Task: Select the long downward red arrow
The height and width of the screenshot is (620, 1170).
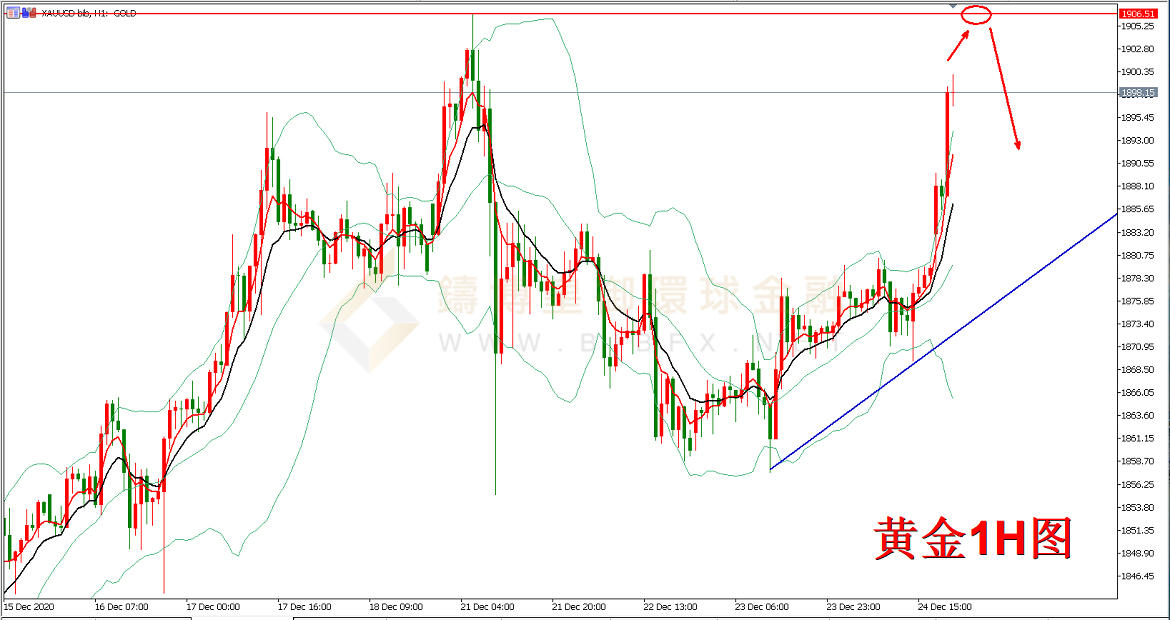Action: 1005,90
